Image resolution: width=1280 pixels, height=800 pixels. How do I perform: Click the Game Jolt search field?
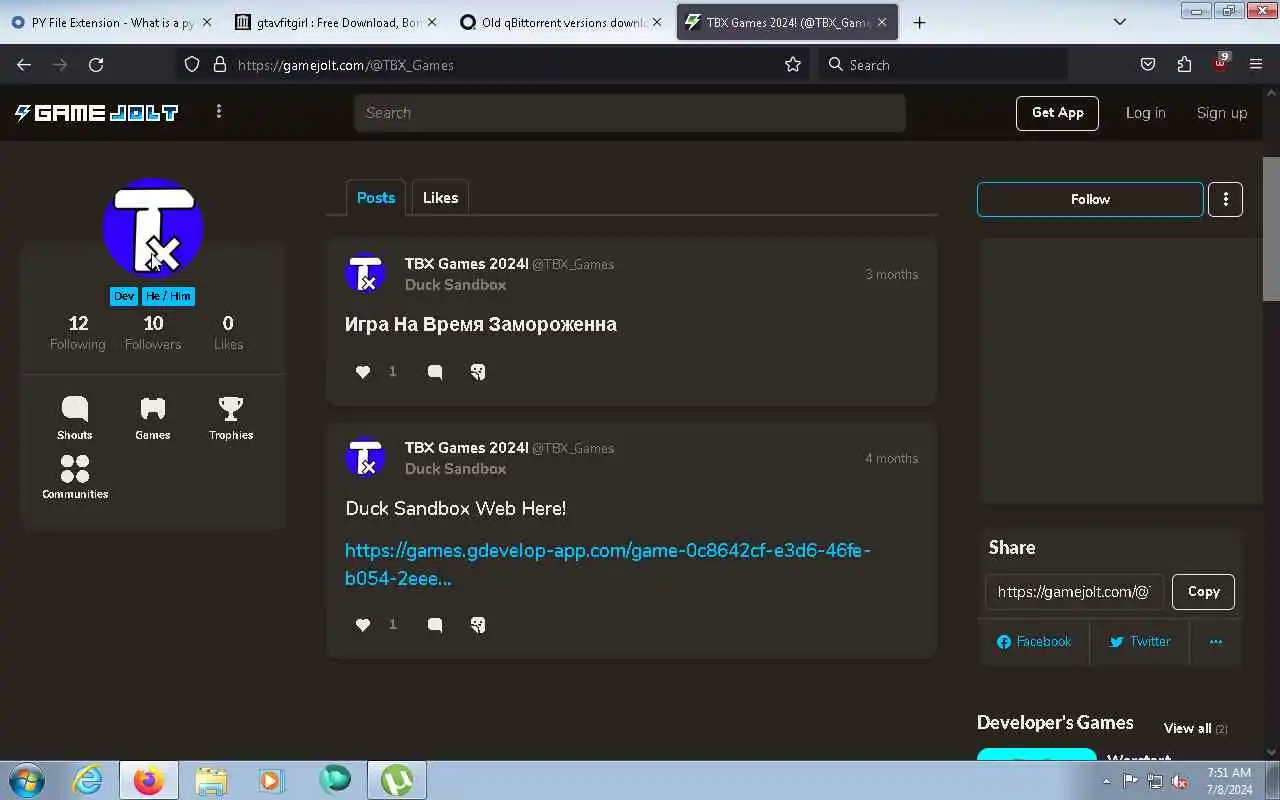[x=630, y=113]
